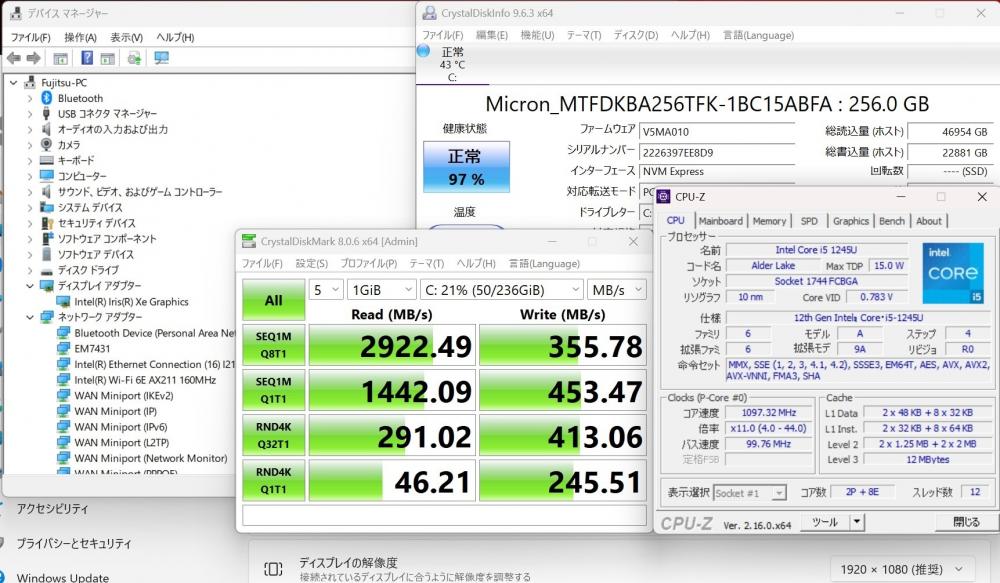1000x583 pixels.
Task: Switch to the About tab in CPU-Z
Action: pyautogui.click(x=929, y=221)
